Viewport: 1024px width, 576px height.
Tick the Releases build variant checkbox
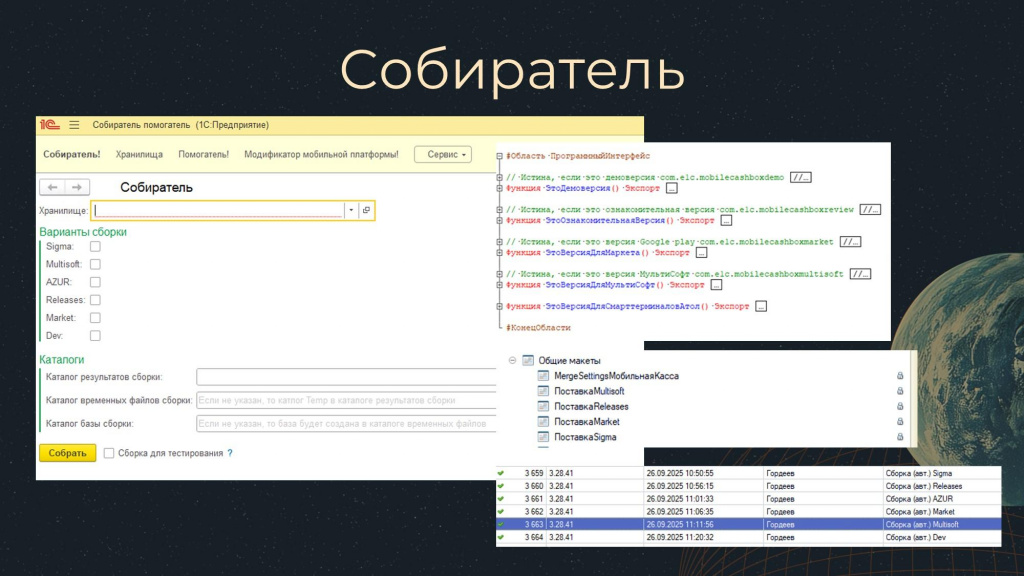click(x=95, y=300)
